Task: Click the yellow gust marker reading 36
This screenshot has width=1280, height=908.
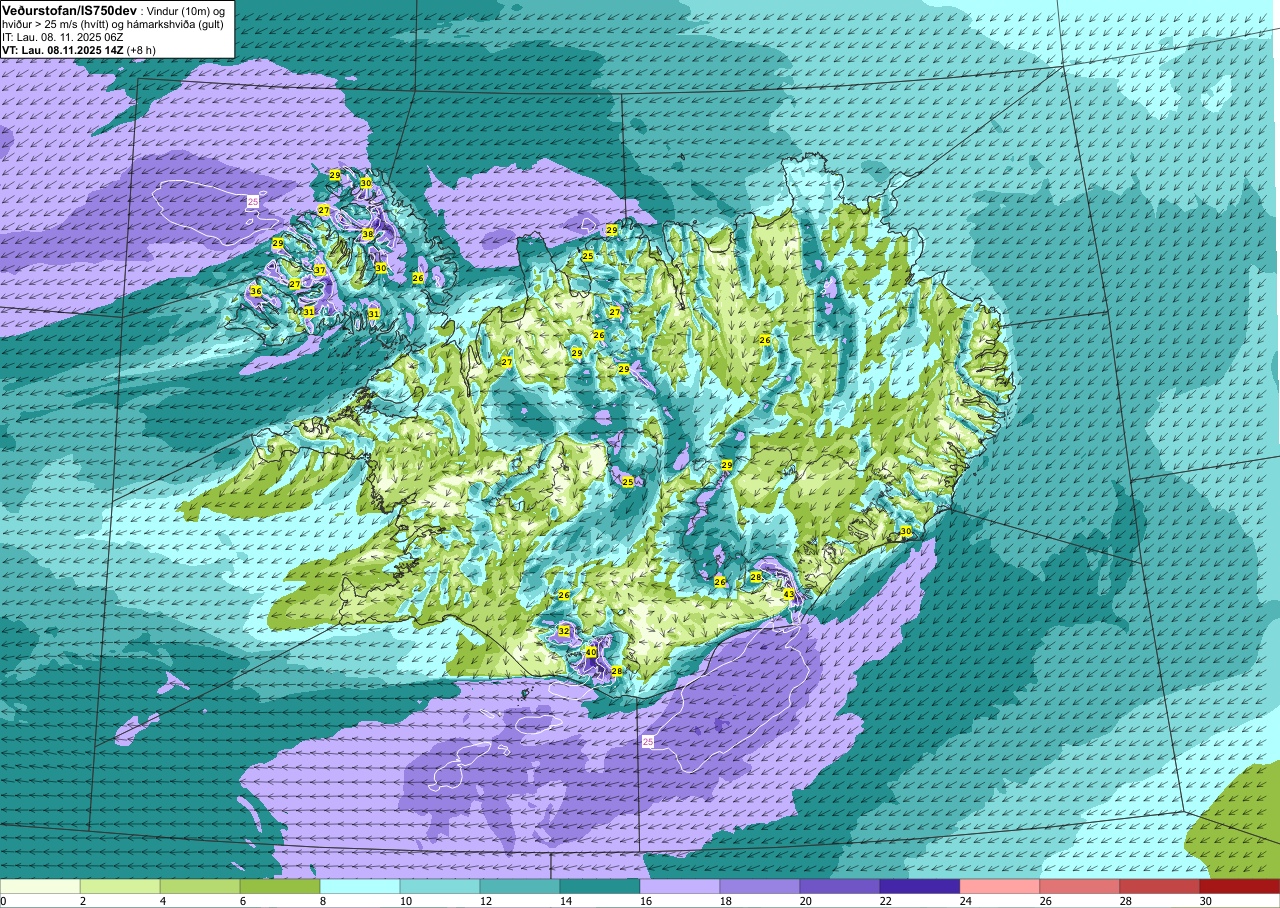Action: (255, 291)
